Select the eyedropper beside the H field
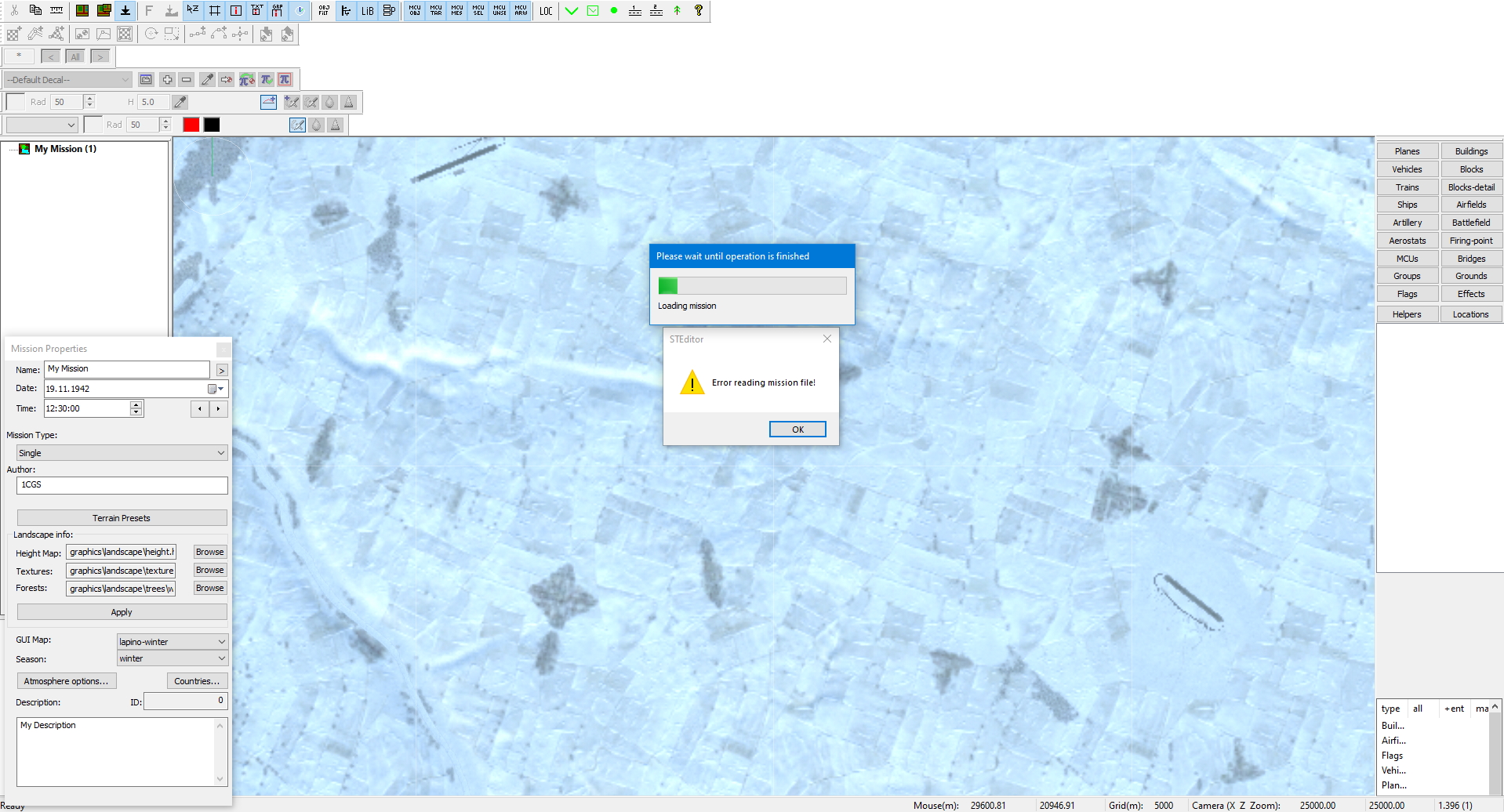 point(180,102)
